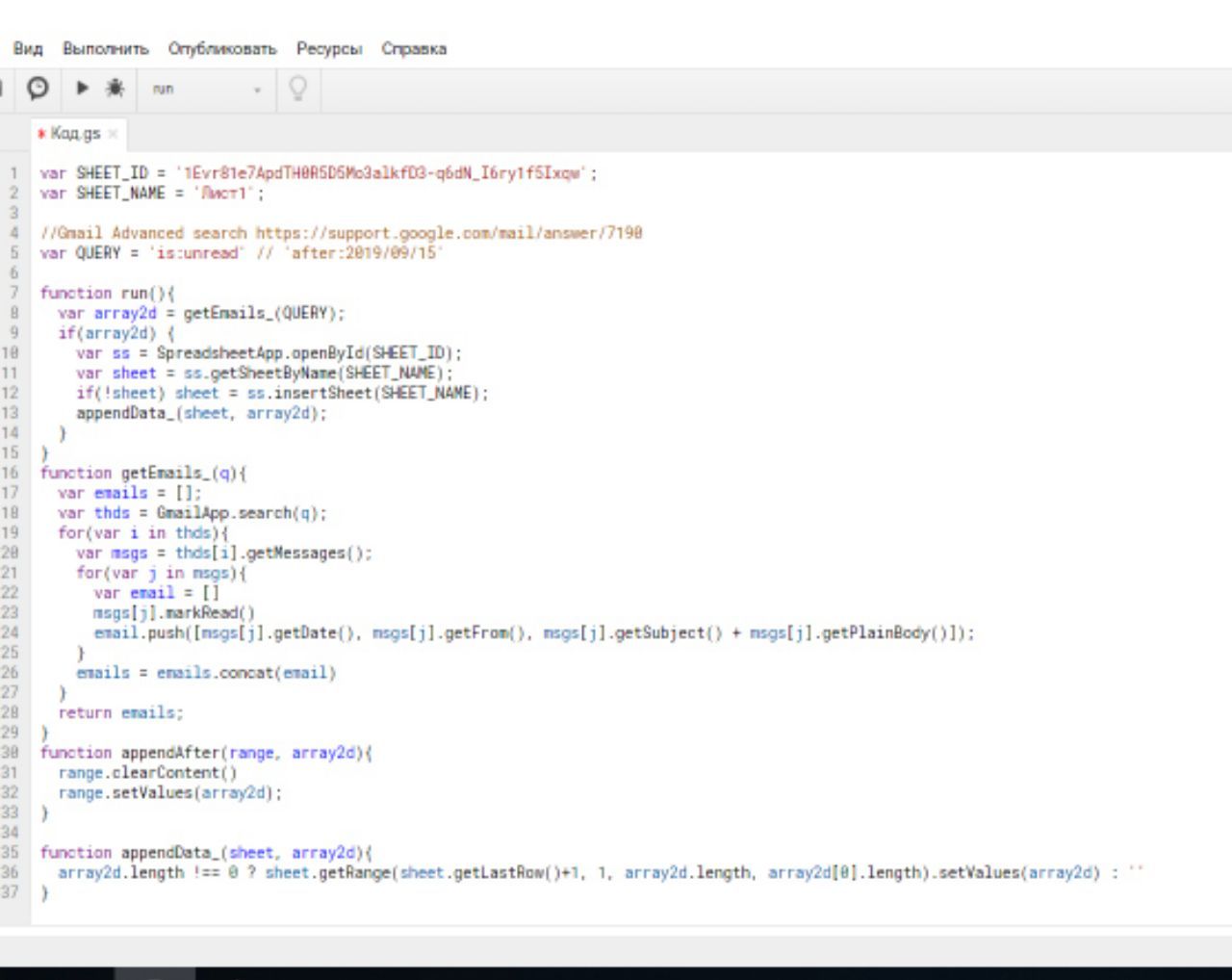Click thds[i].getMessages() on line 20
The image size is (1232, 980).
pos(269,554)
